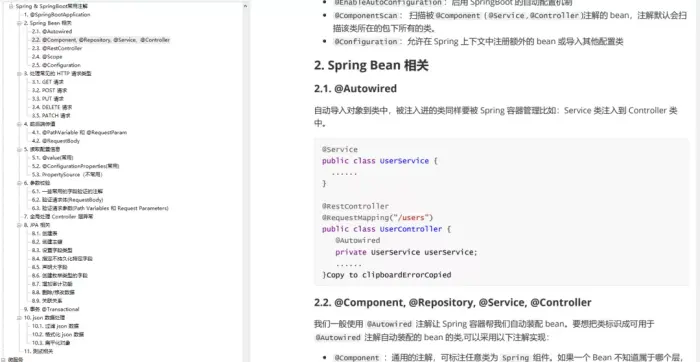Click the '@RestController' line in the code block
The height and width of the screenshot is (362, 700).
[x=355, y=206]
